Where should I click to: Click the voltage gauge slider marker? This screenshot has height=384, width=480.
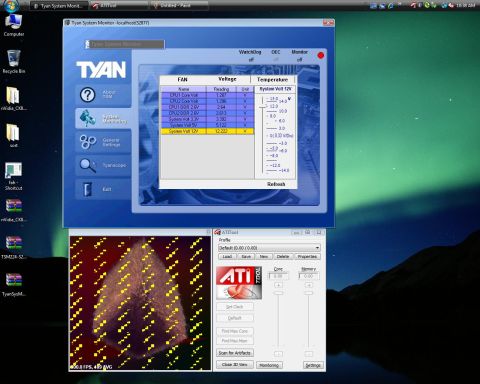click(x=263, y=106)
